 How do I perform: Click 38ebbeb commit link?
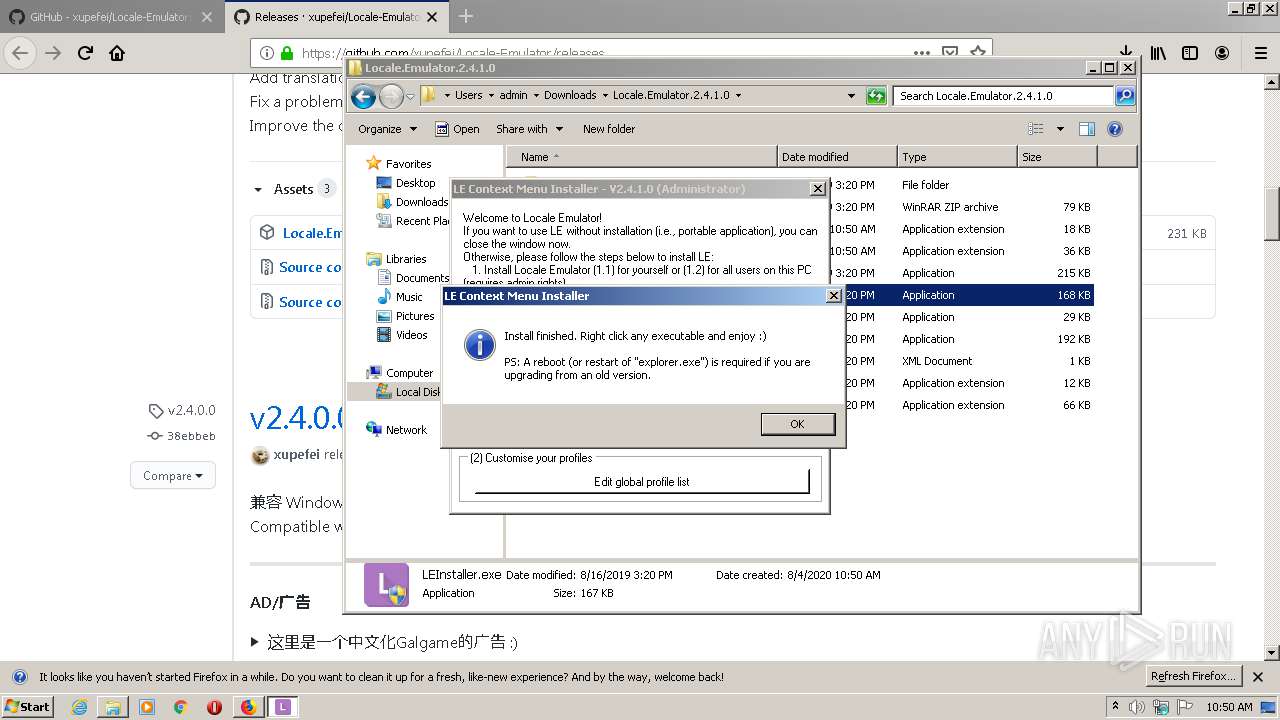(182, 436)
